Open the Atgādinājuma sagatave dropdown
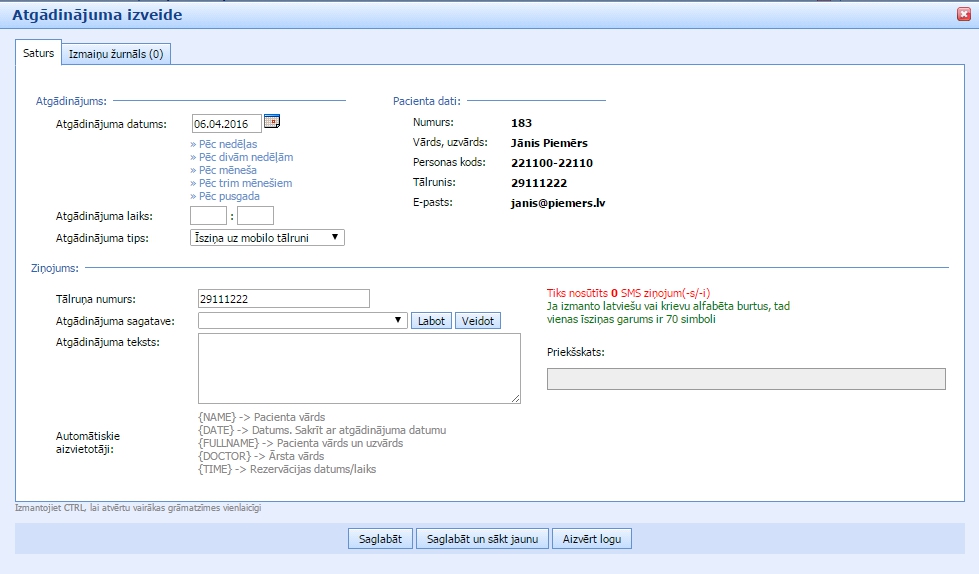 click(303, 320)
